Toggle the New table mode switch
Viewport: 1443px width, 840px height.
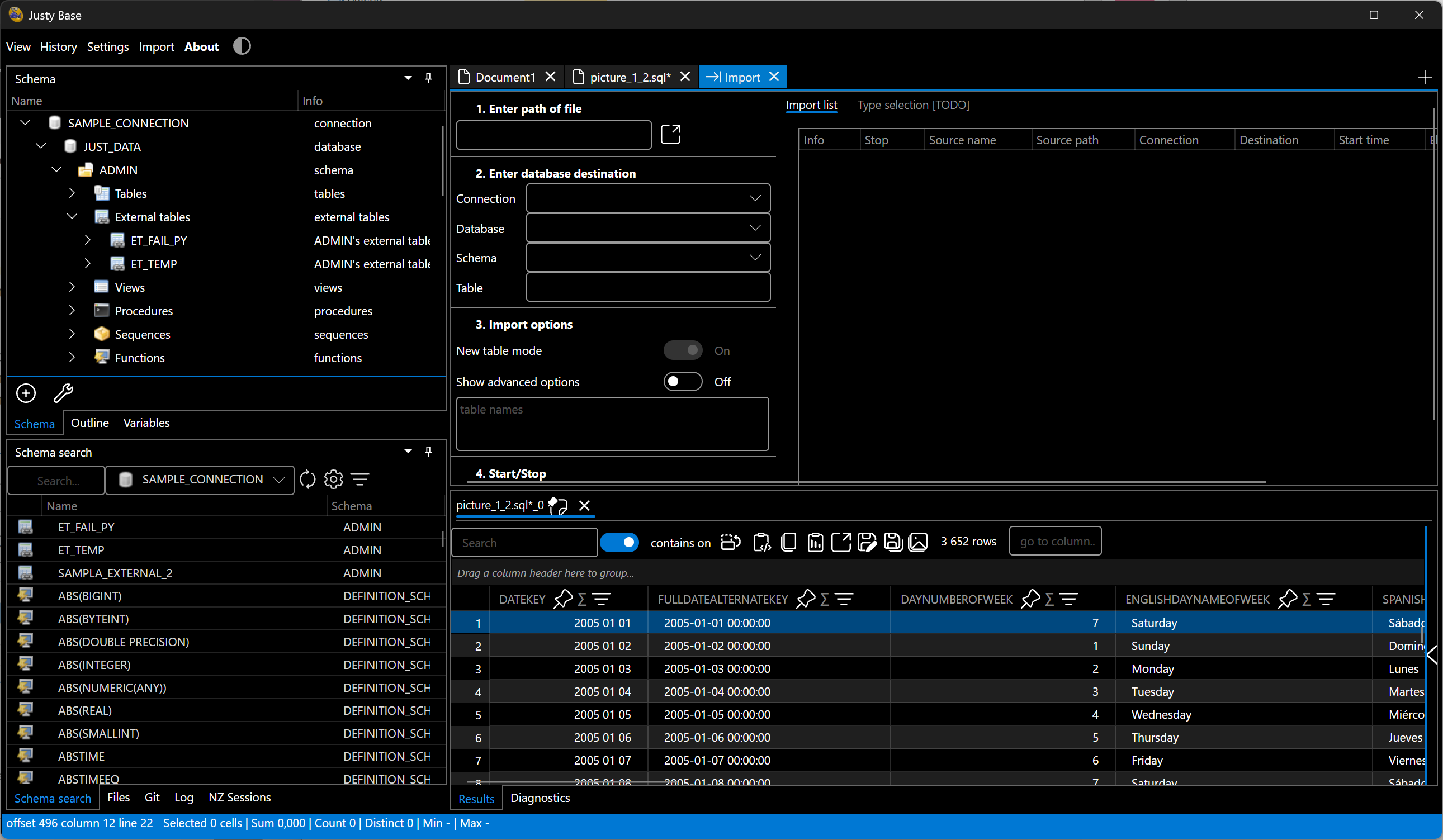(x=683, y=350)
